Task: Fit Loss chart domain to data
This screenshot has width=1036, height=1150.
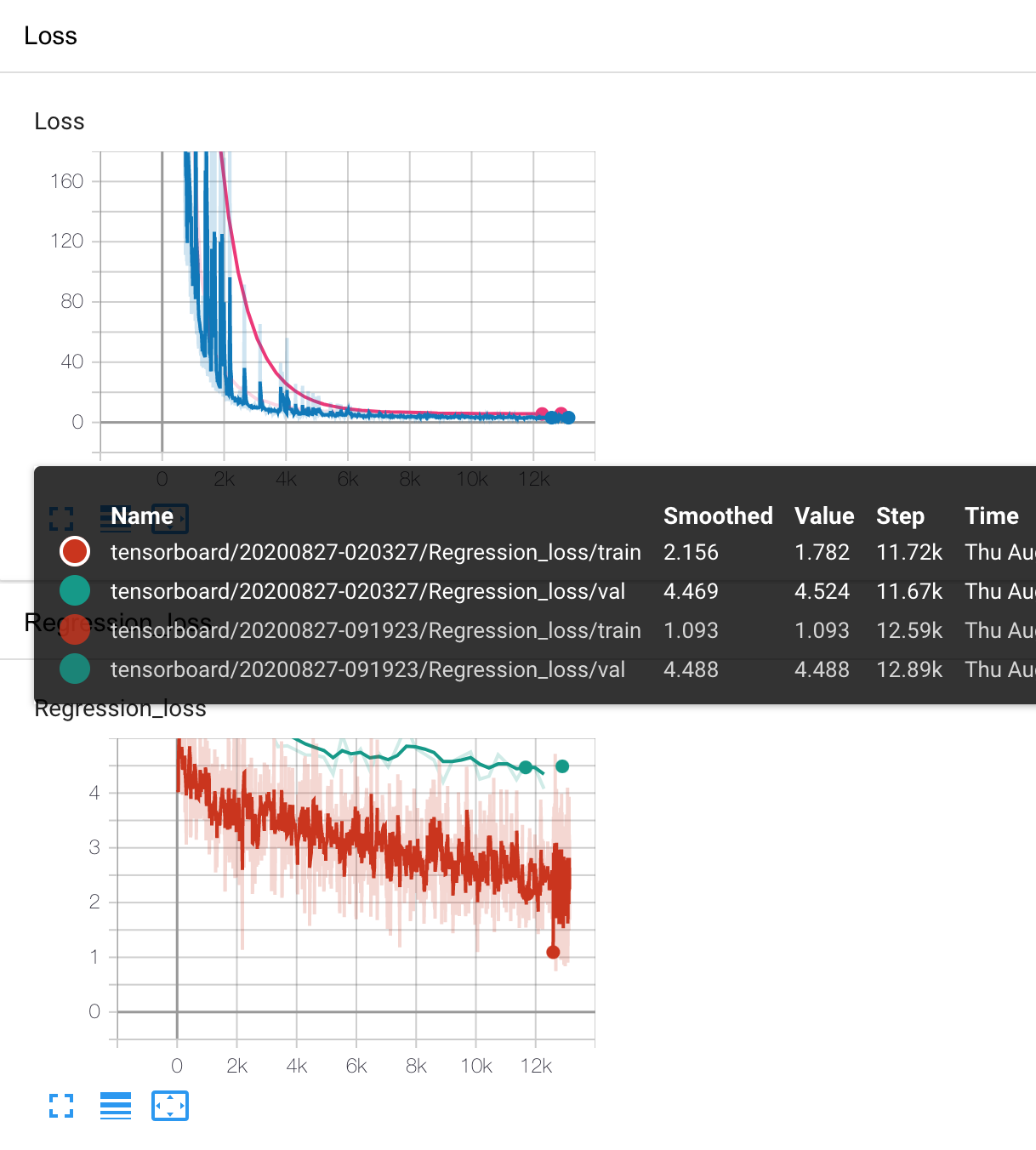Action: tap(170, 517)
